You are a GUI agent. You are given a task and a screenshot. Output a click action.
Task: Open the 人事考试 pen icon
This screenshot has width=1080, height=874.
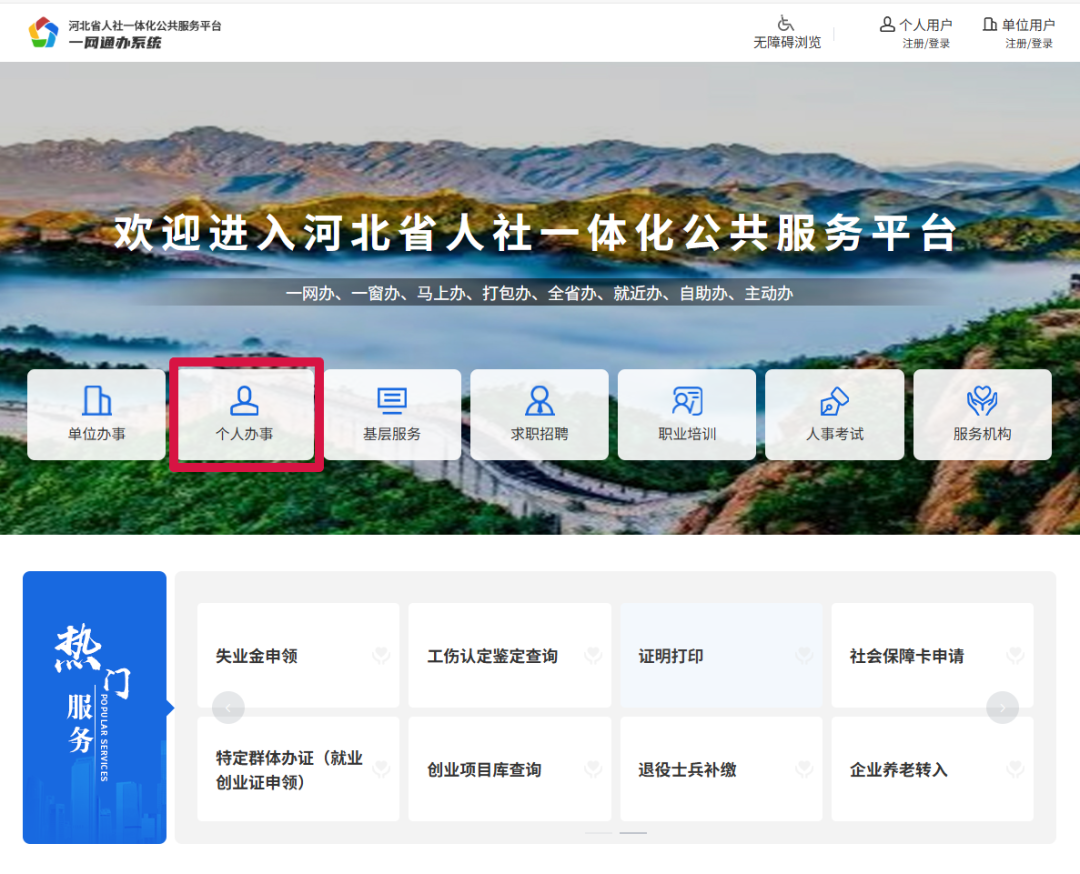coord(834,401)
